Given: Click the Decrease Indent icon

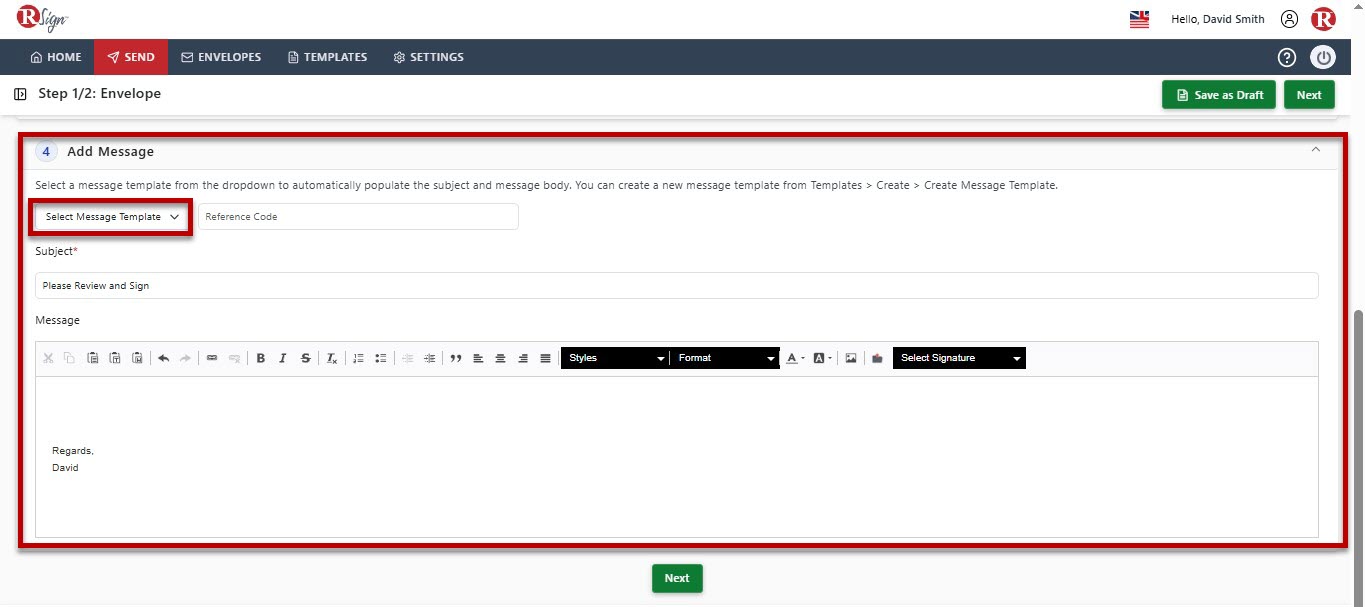Looking at the screenshot, I should click(x=407, y=358).
